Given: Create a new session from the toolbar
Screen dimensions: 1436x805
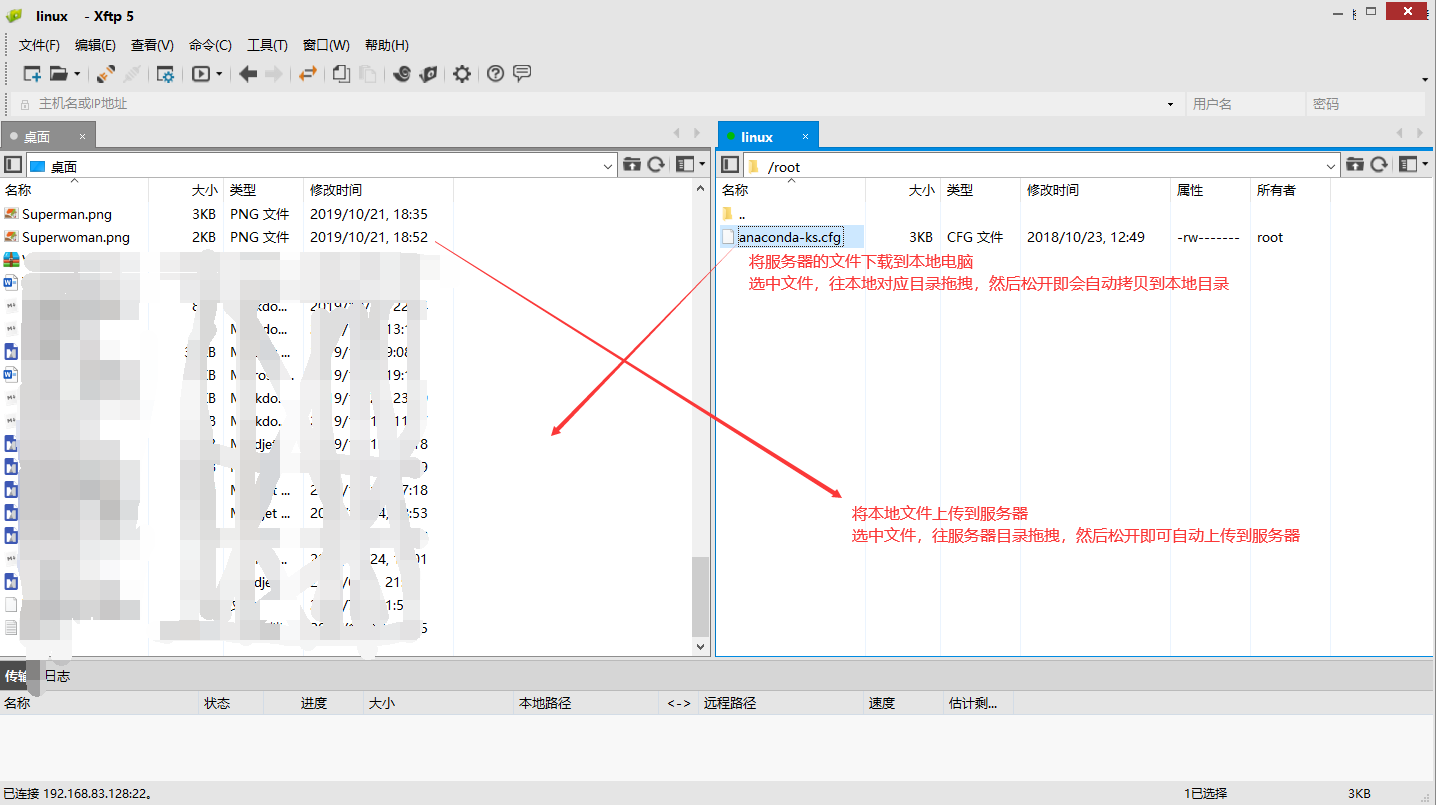Looking at the screenshot, I should point(32,74).
